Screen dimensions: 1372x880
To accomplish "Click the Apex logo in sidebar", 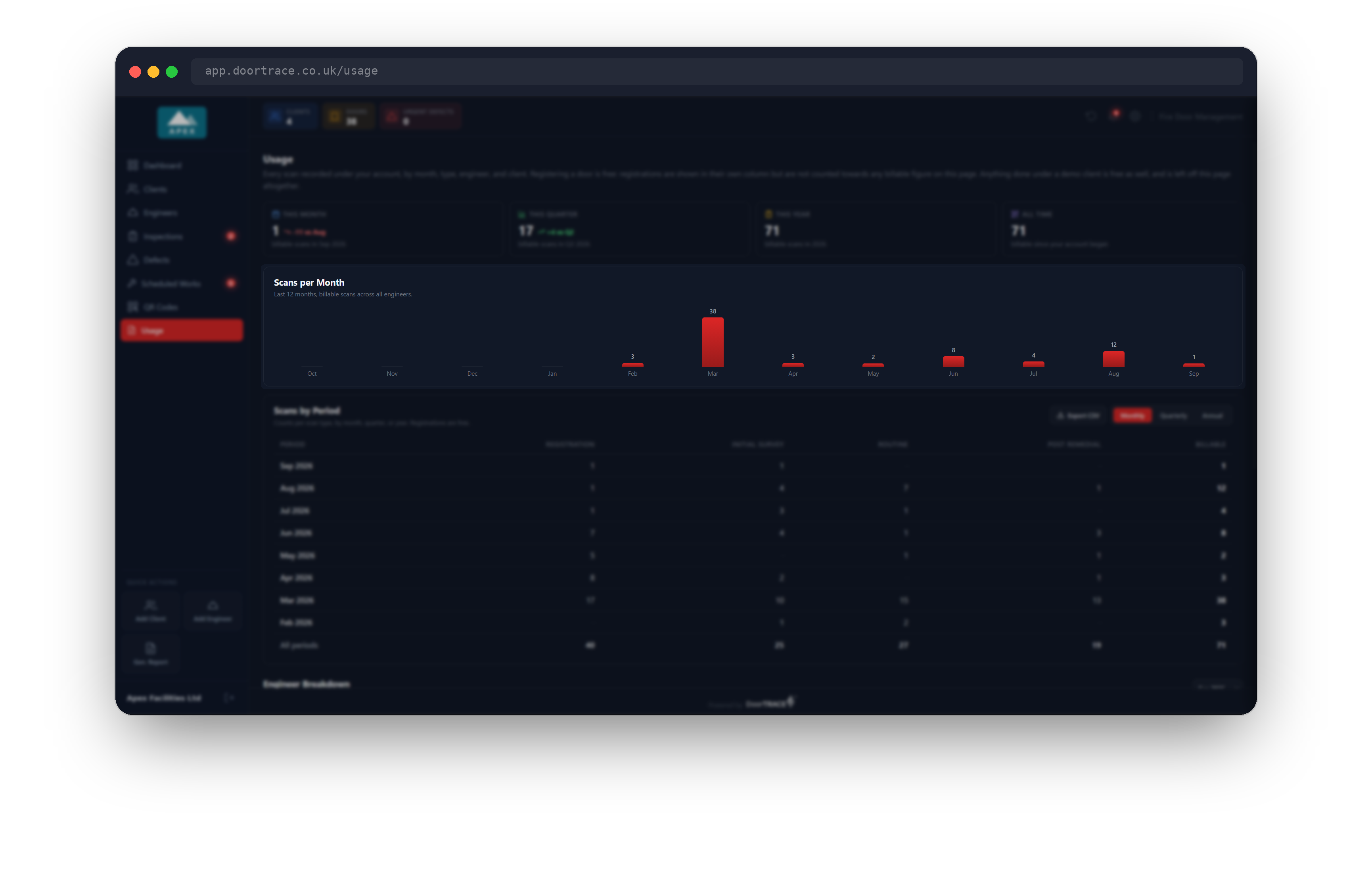I will (182, 122).
